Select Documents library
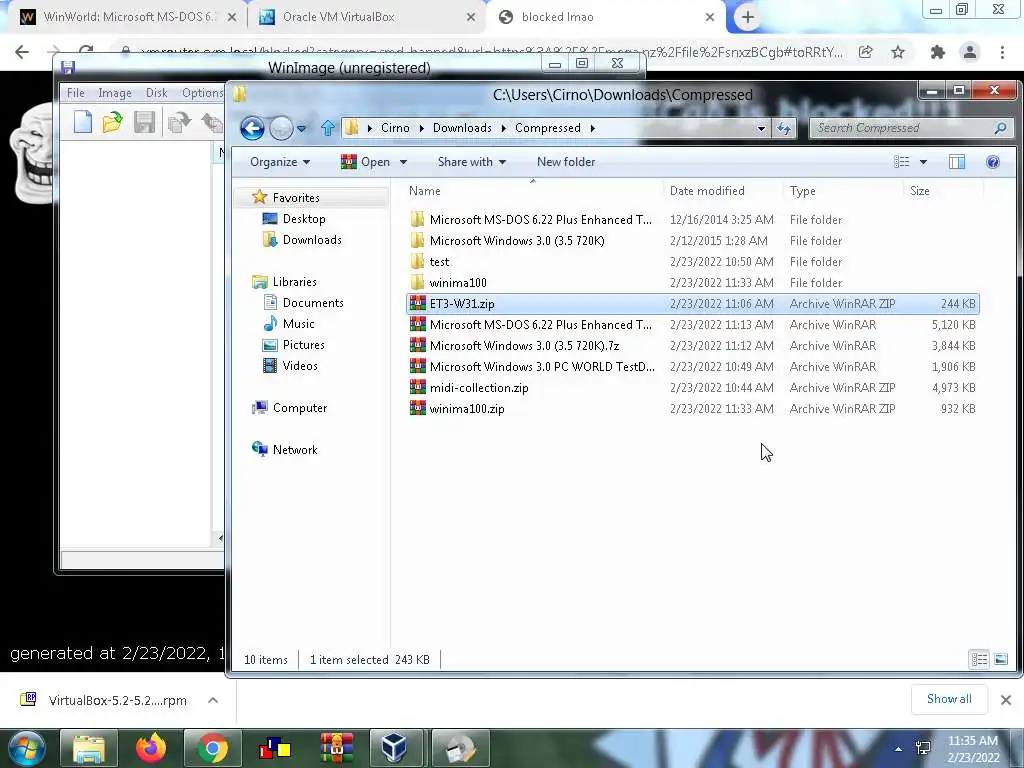 pyautogui.click(x=313, y=303)
